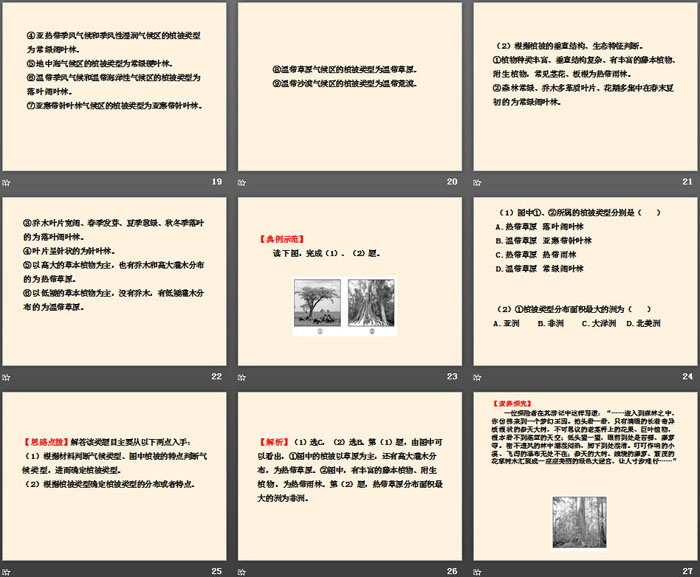700x577 pixels.
Task: Click the transition star icon below slide 20
Action: [x=244, y=182]
